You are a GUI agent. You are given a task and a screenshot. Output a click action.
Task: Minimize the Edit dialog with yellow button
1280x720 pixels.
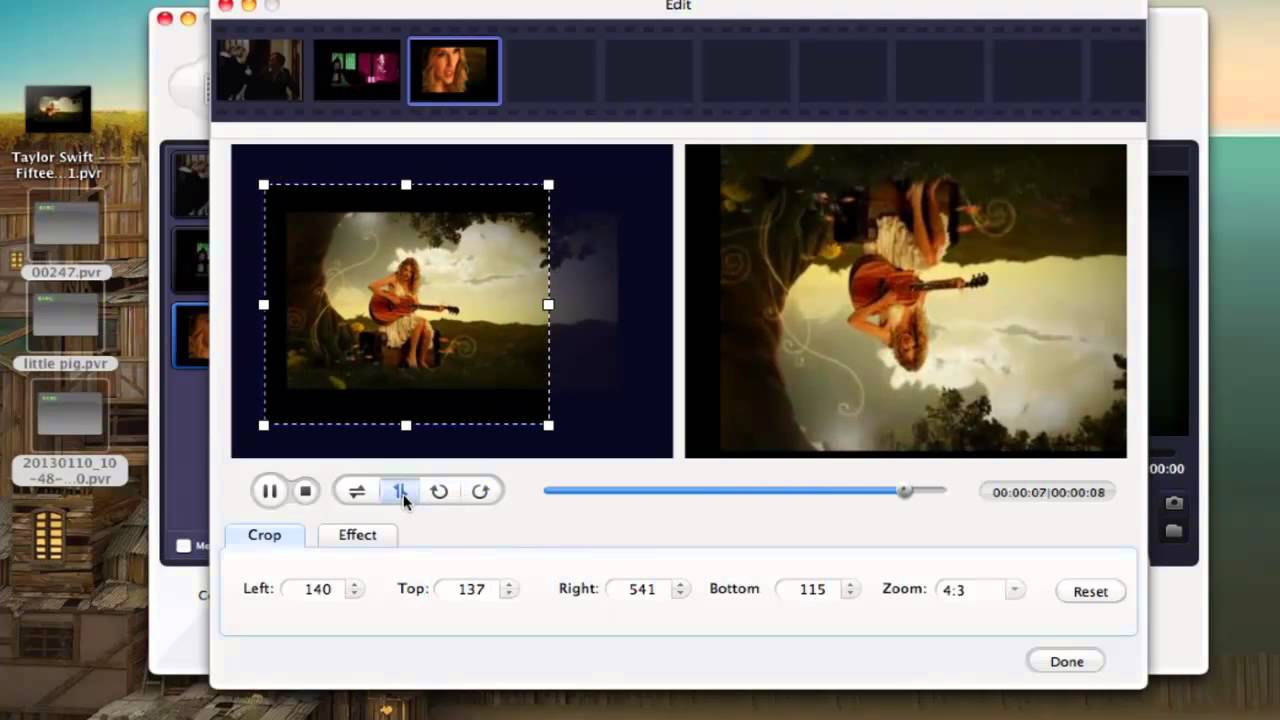coord(249,5)
